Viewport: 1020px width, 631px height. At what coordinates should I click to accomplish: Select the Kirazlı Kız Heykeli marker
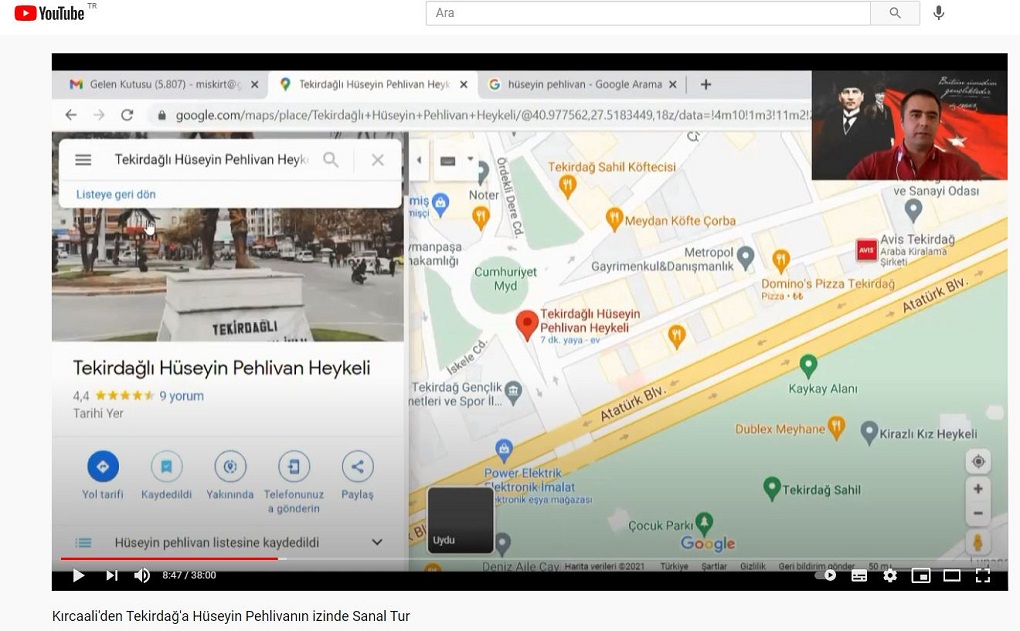869,433
